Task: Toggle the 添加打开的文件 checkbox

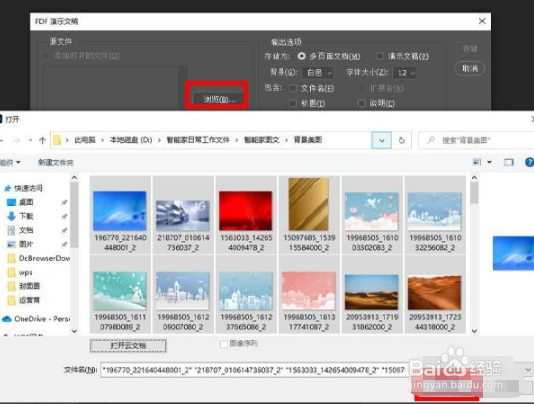Action: 46,56
